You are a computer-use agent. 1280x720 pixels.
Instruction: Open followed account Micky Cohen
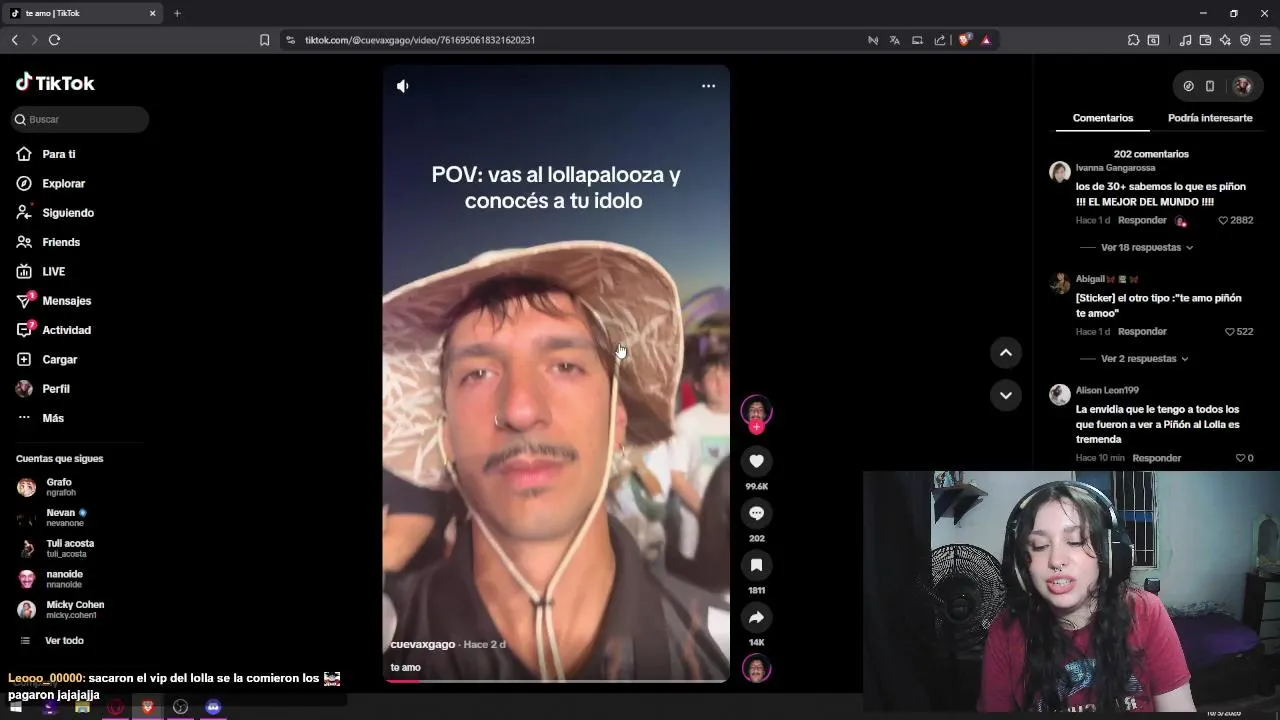(x=61, y=609)
